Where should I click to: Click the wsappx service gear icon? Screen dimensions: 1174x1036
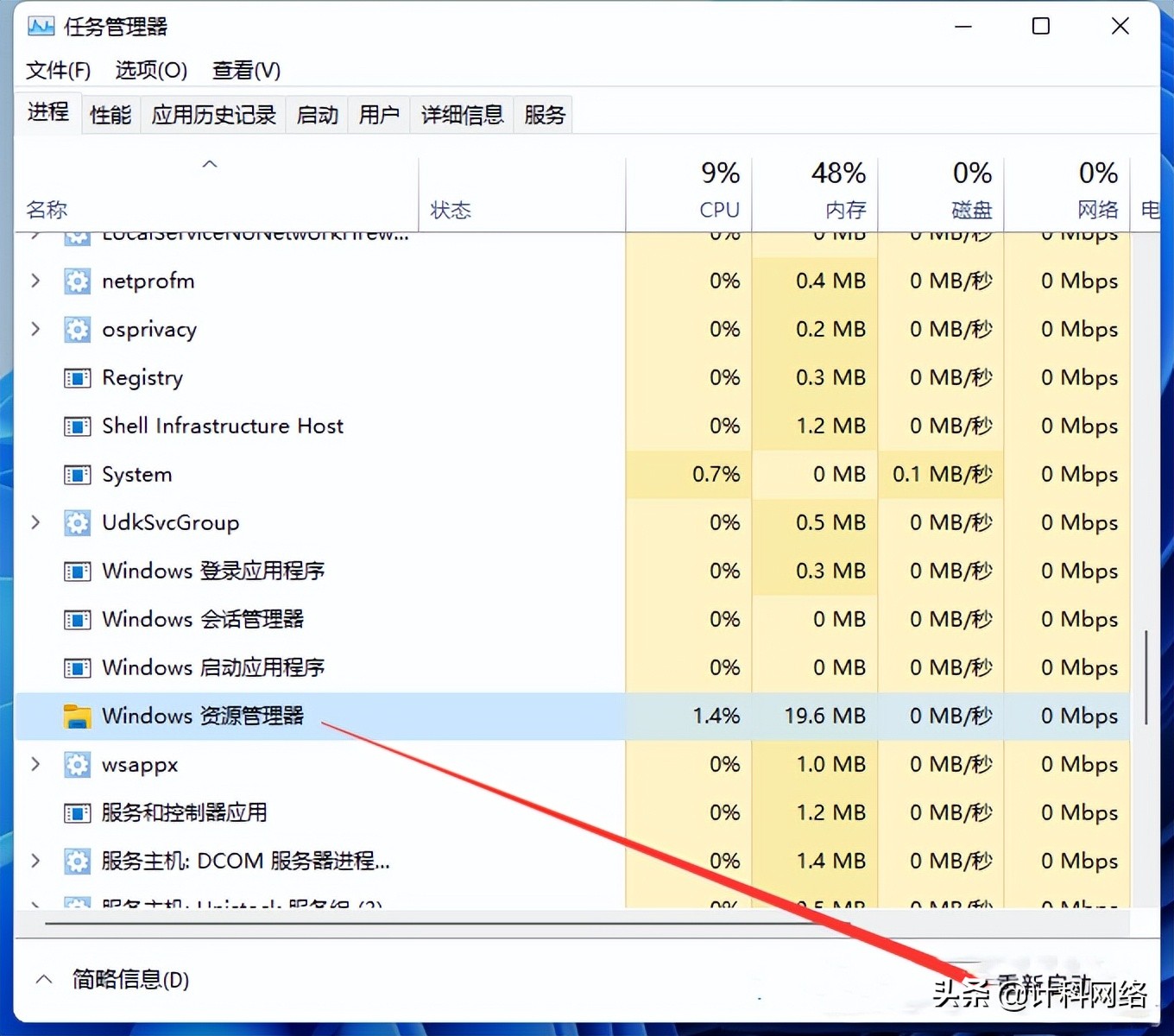point(77,764)
